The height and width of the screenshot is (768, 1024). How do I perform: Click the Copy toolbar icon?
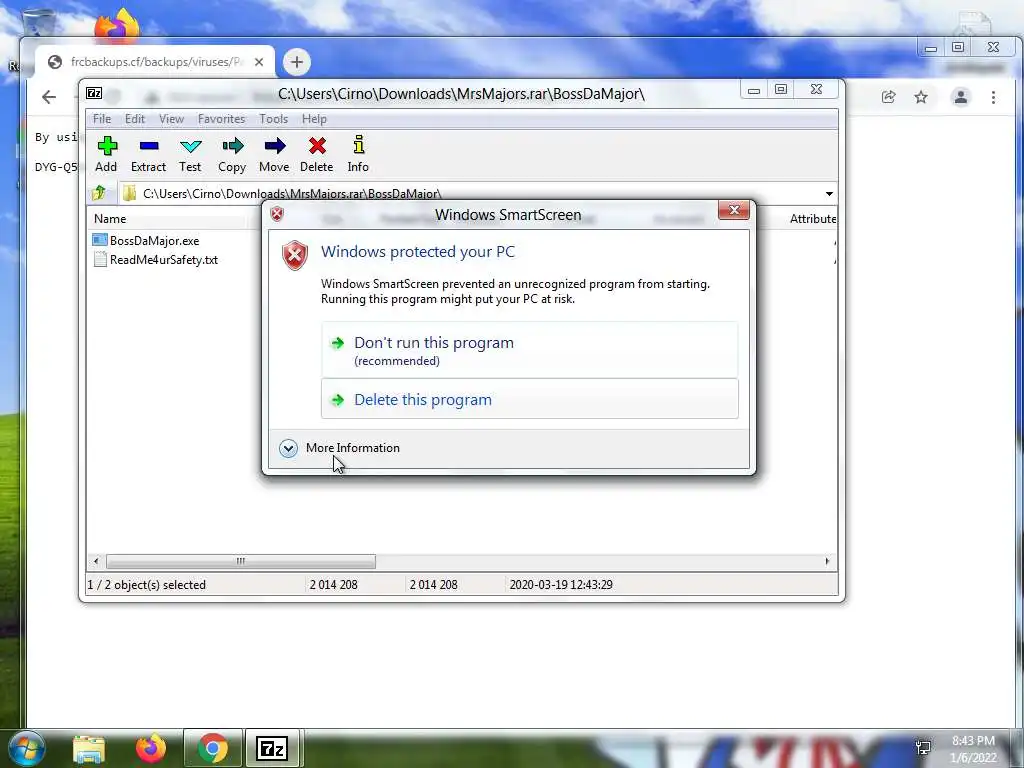click(232, 146)
